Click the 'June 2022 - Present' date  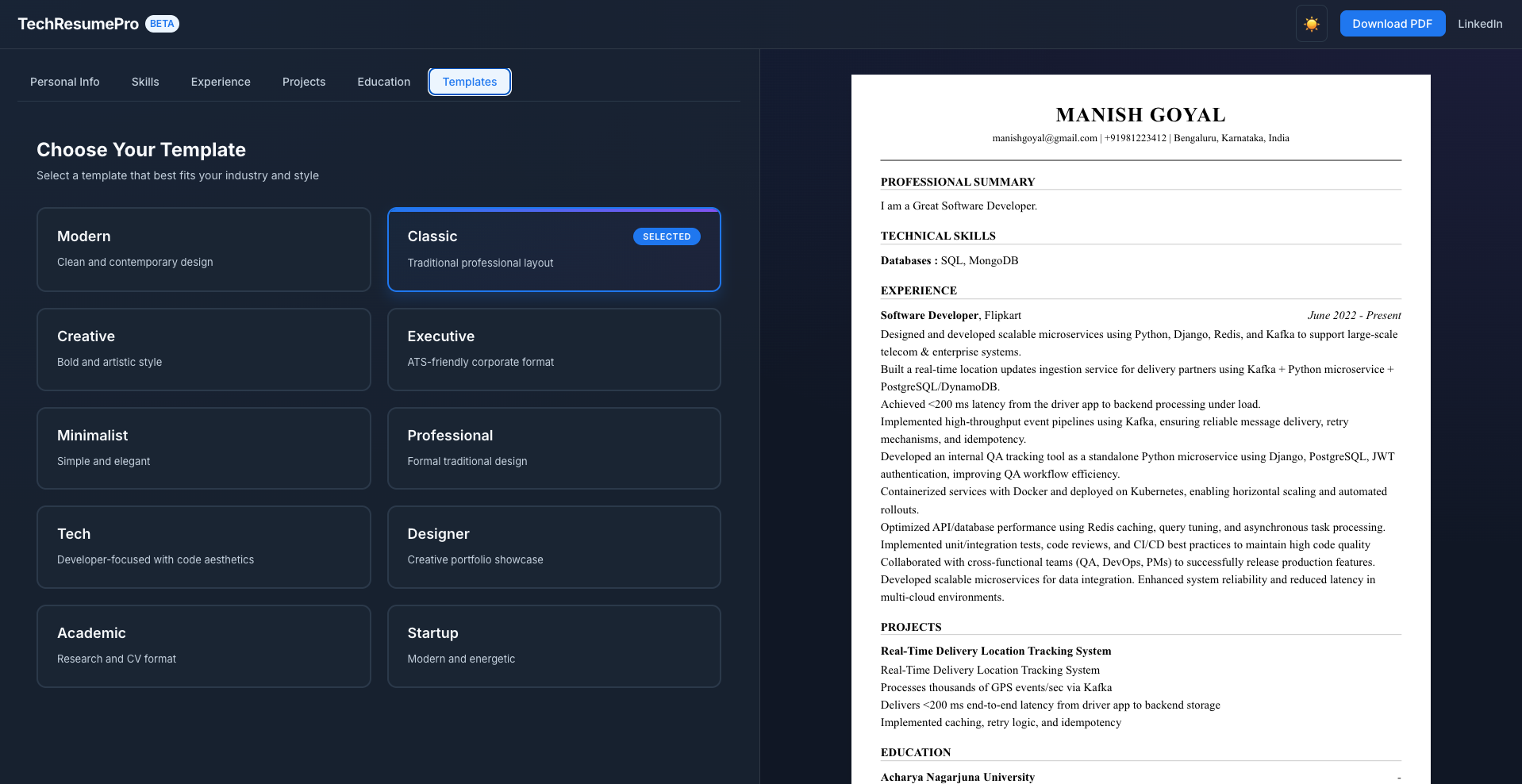click(1354, 315)
